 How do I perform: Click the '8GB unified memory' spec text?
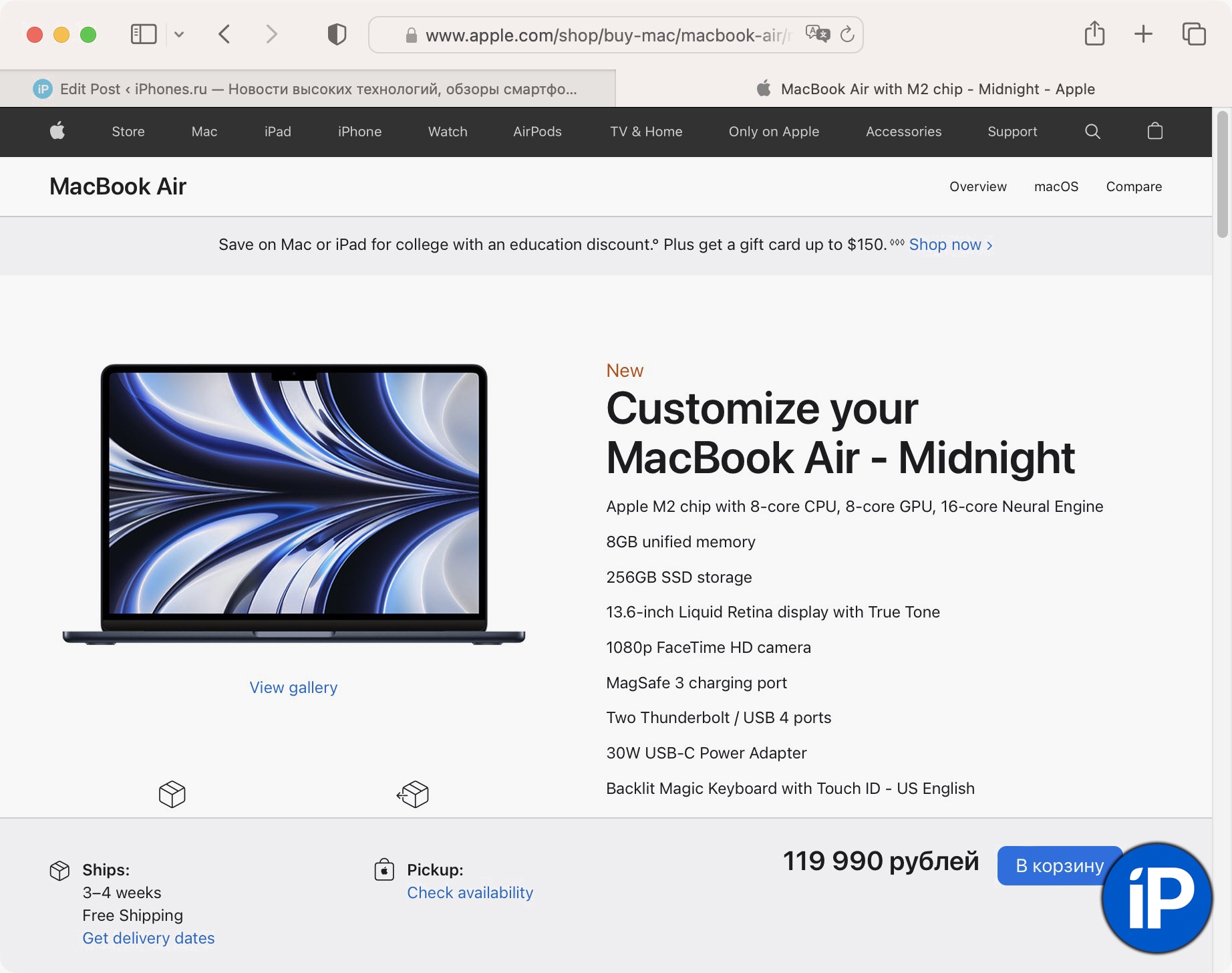(x=681, y=542)
